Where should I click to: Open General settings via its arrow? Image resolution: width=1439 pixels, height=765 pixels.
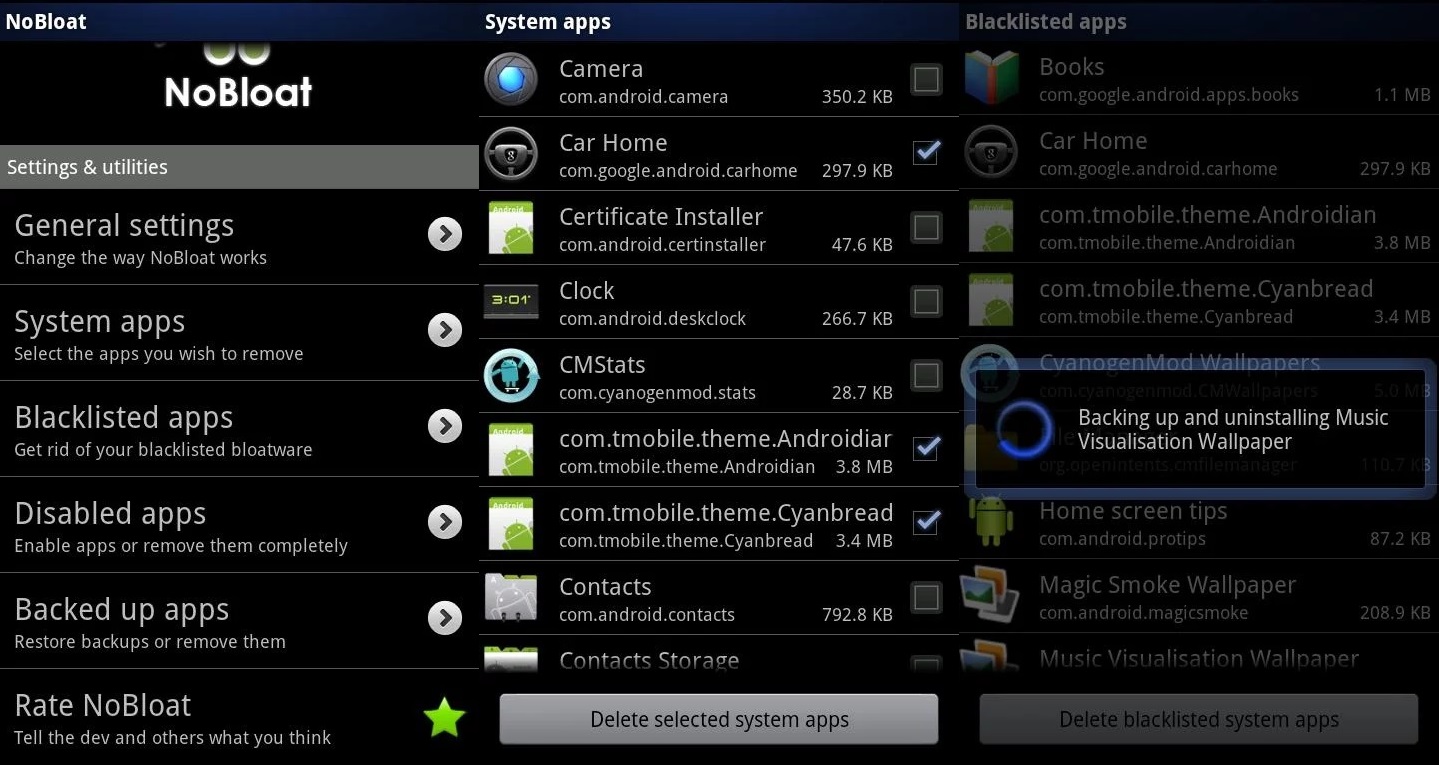(444, 234)
